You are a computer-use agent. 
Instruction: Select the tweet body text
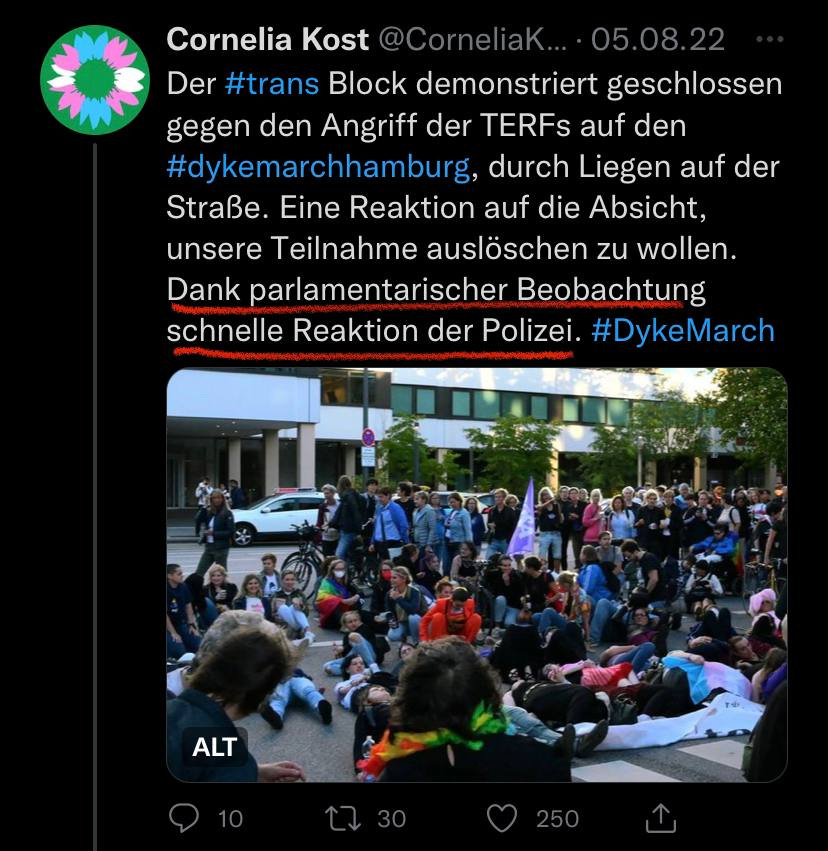coord(475,207)
